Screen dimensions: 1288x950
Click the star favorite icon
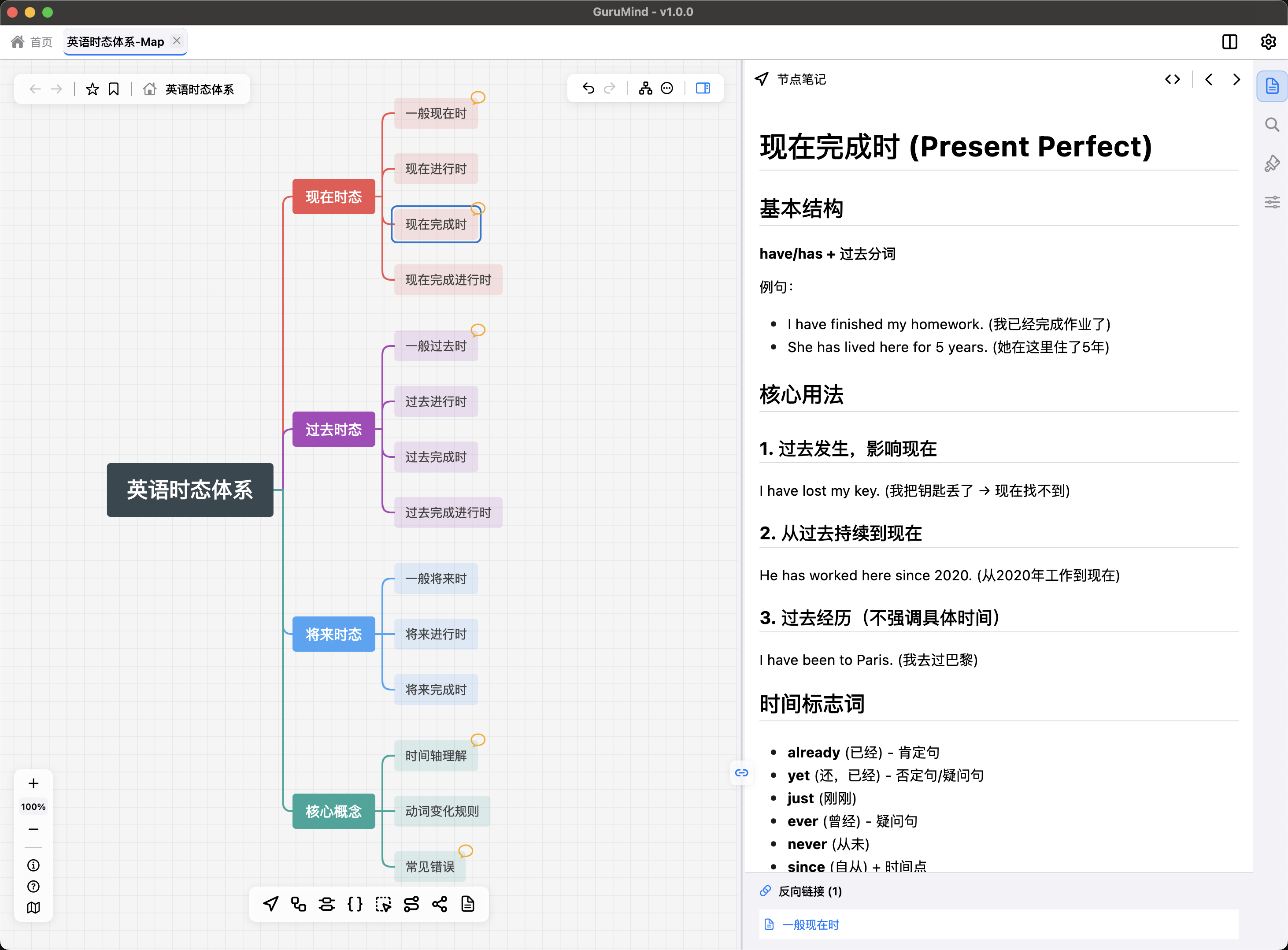tap(92, 89)
